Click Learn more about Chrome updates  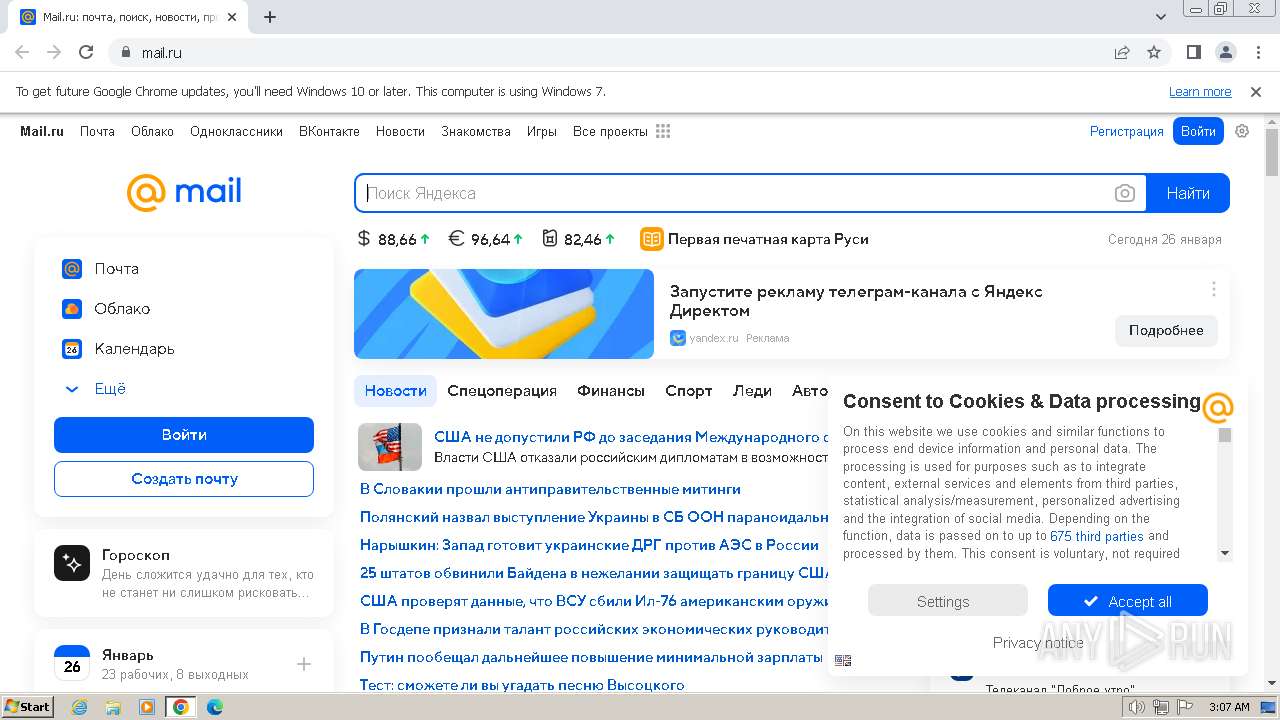[x=1200, y=91]
